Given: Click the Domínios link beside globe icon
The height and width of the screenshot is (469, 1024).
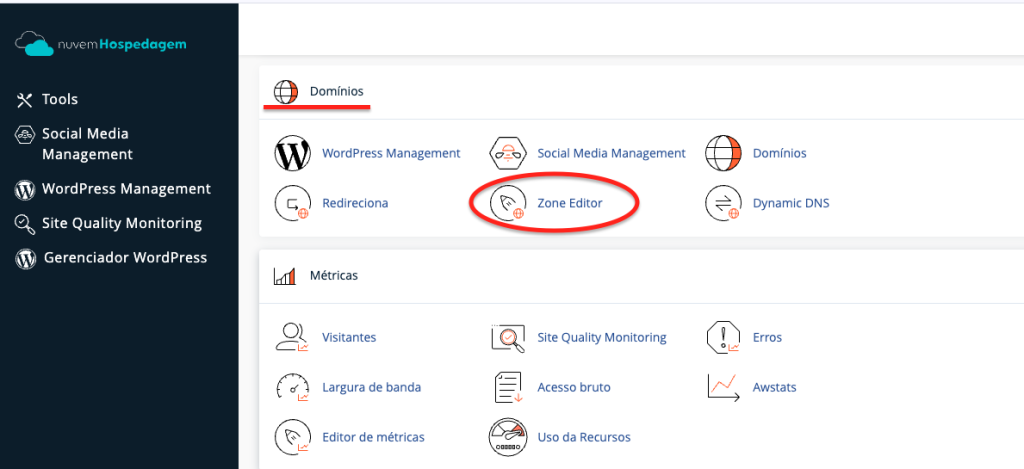Looking at the screenshot, I should [779, 153].
